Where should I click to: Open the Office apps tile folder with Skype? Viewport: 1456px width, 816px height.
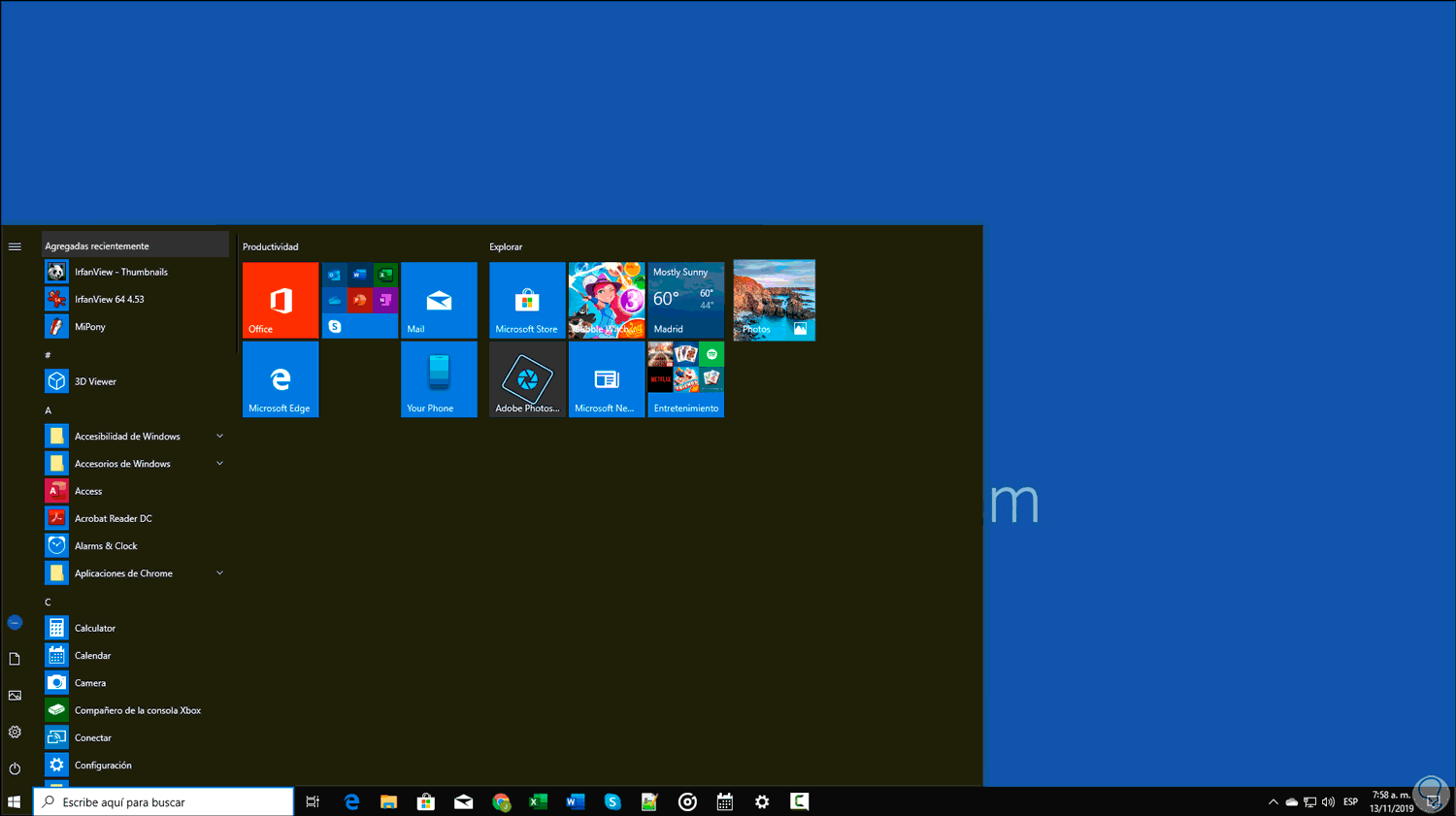point(360,300)
